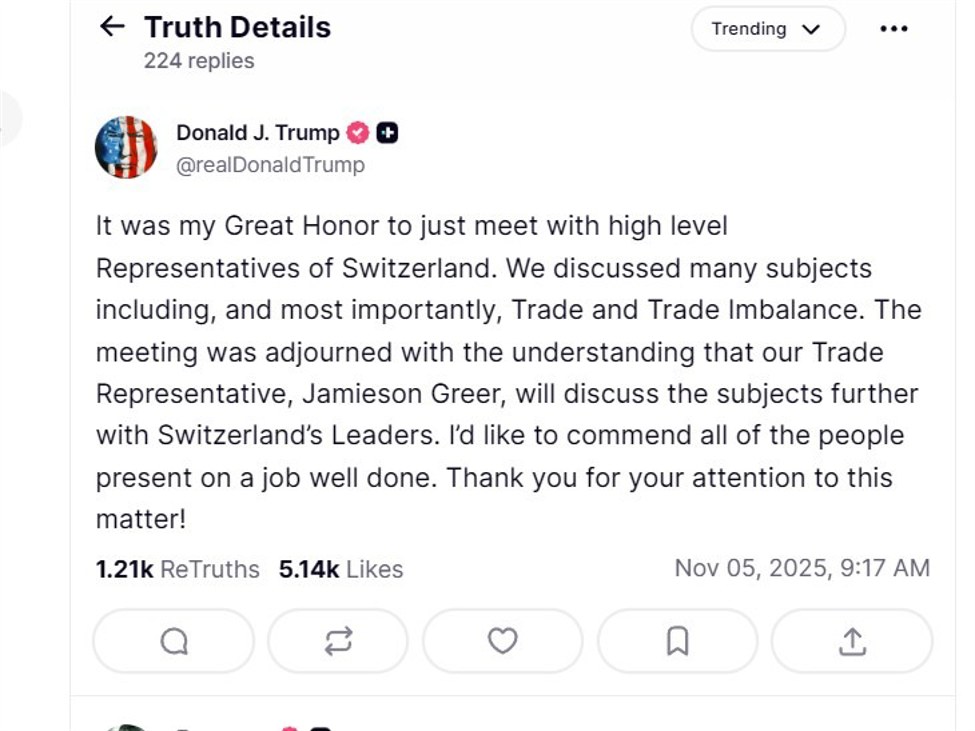Click the verified checkmark beside Donald J. Trump
The width and height of the screenshot is (975, 731).
357,131
